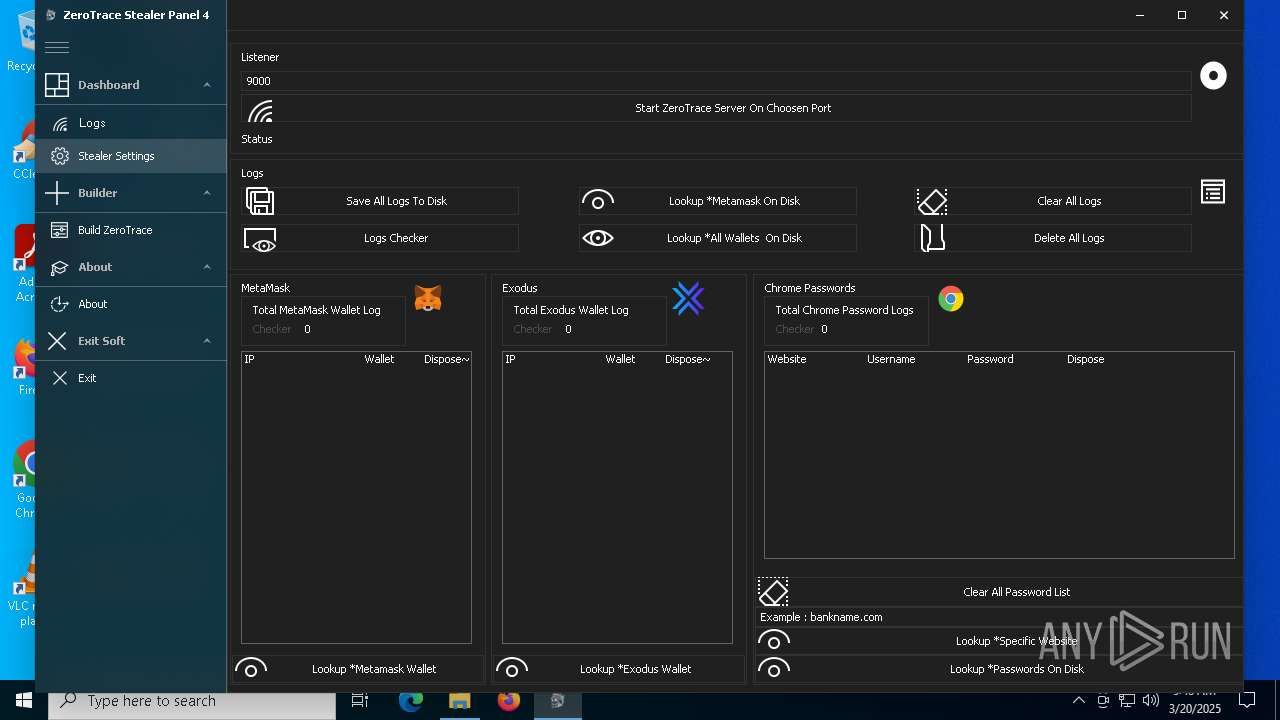This screenshot has height=720, width=1280.
Task: Select Stealer Settings in the sidebar
Action: tap(131, 156)
